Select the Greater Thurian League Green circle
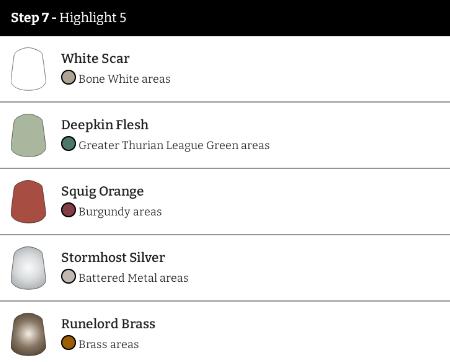This screenshot has height=362, width=450. tap(68, 144)
